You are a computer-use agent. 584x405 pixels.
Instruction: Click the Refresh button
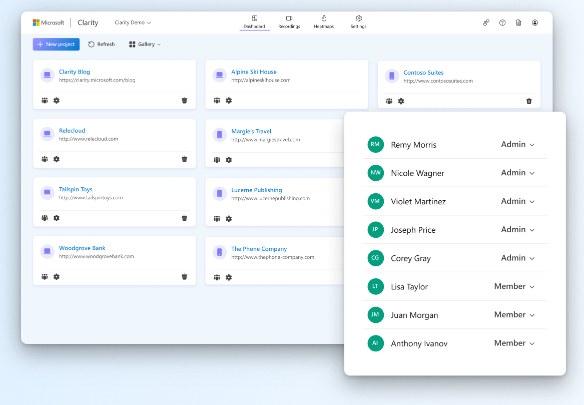click(101, 44)
